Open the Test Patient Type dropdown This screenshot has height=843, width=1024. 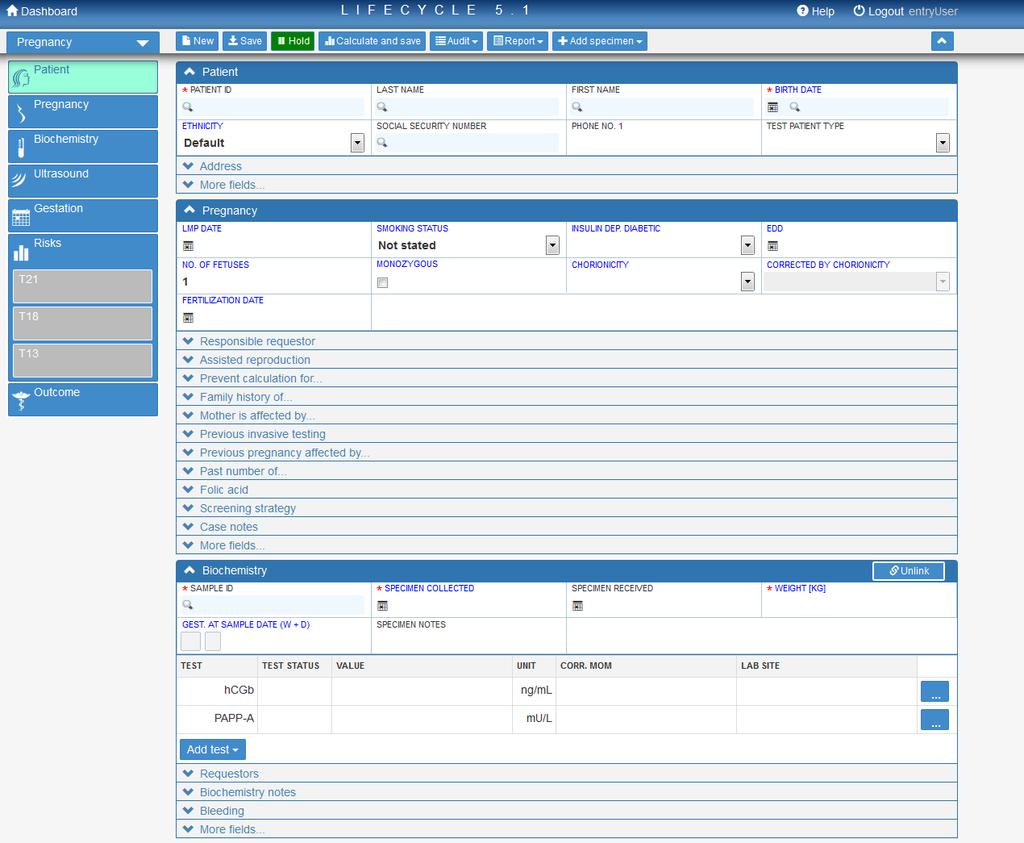click(942, 142)
